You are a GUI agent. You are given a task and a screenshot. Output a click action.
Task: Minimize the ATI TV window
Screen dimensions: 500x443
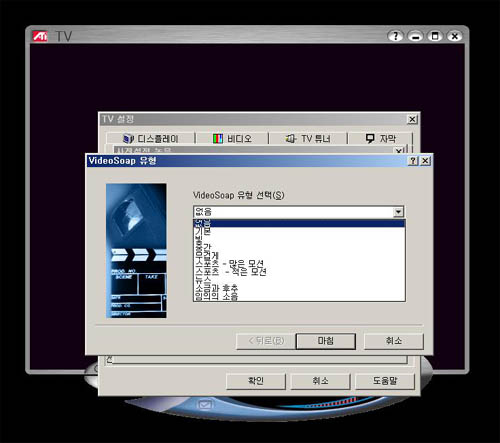coord(415,36)
